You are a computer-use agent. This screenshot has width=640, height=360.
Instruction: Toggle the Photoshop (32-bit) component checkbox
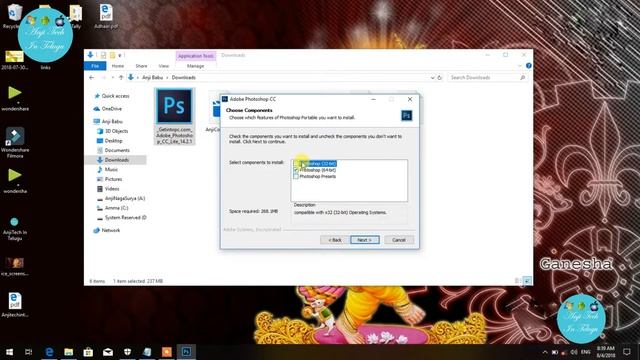(296, 164)
